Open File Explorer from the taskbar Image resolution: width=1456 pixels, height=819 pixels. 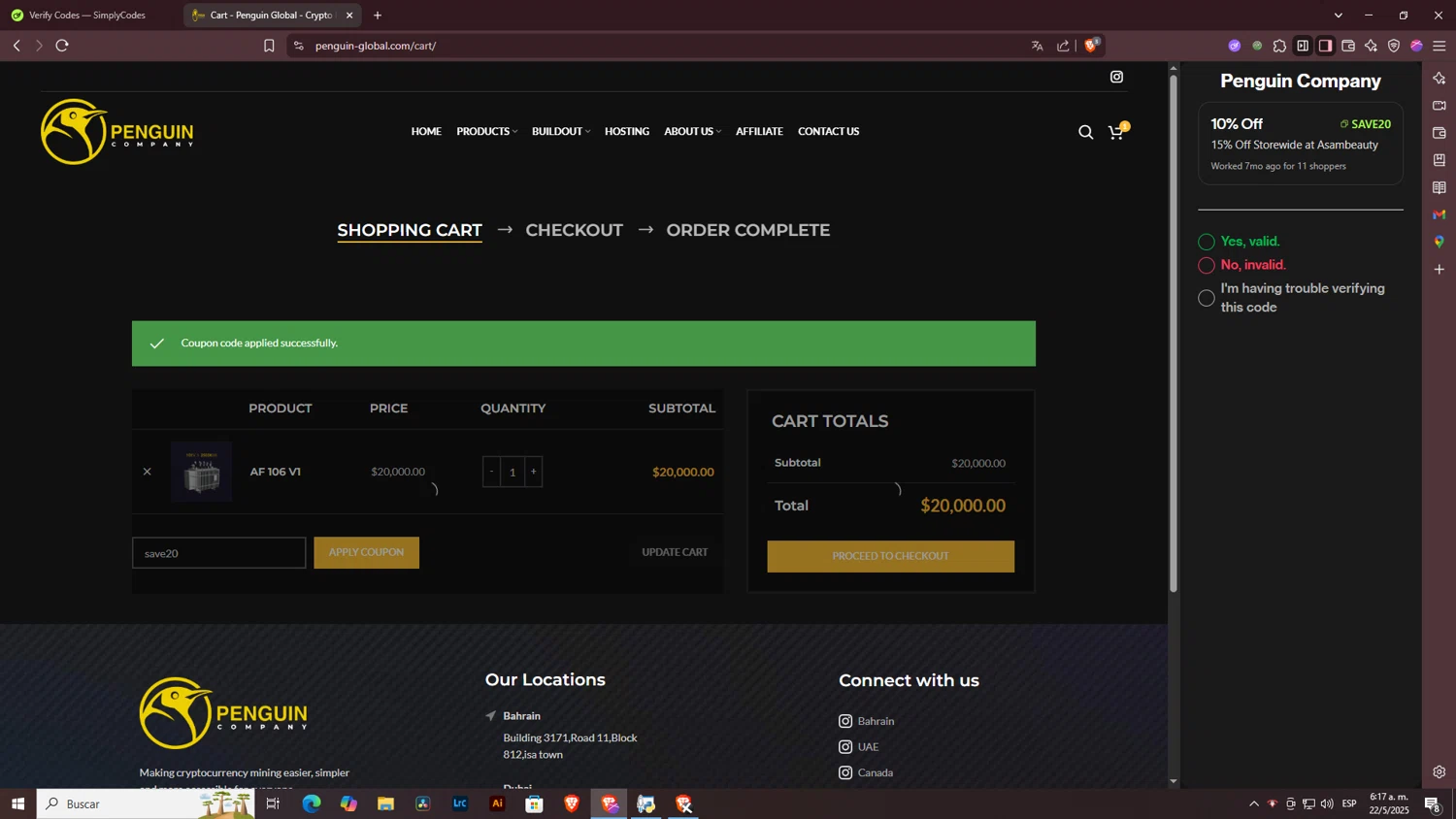coord(386,803)
